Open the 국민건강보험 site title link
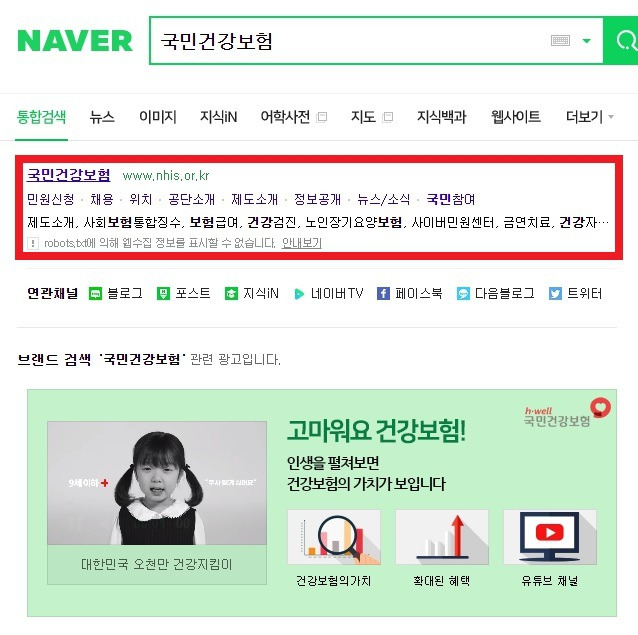Viewport: 638px width, 635px height. coord(68,175)
